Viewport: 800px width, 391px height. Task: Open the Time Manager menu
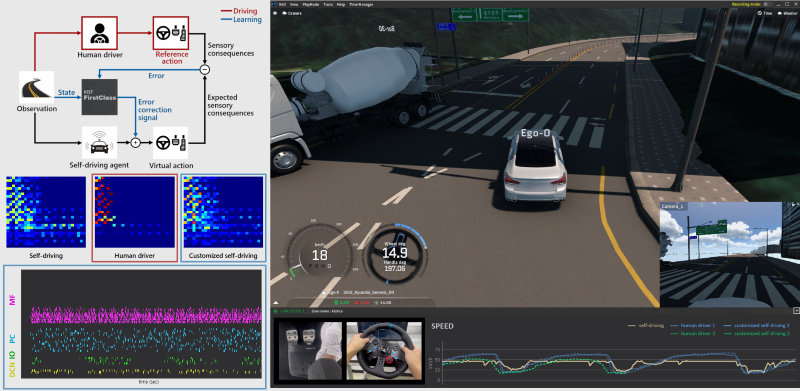coord(361,4)
